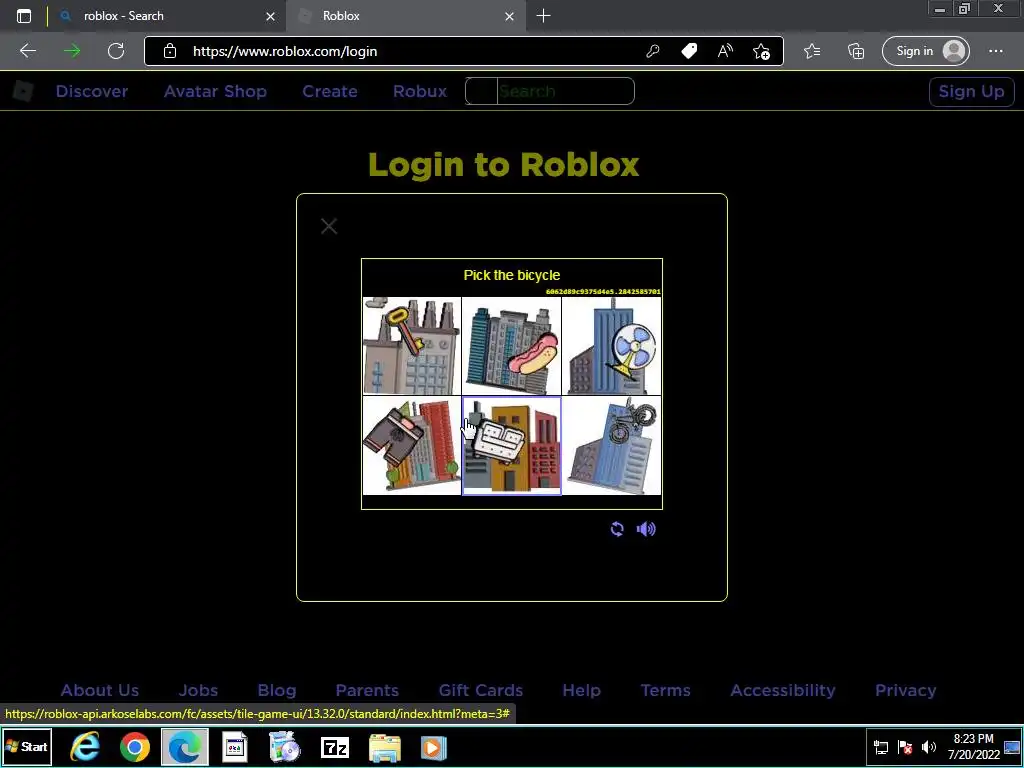Click the Edge Sign in profile button
The image size is (1024, 768).
click(925, 51)
